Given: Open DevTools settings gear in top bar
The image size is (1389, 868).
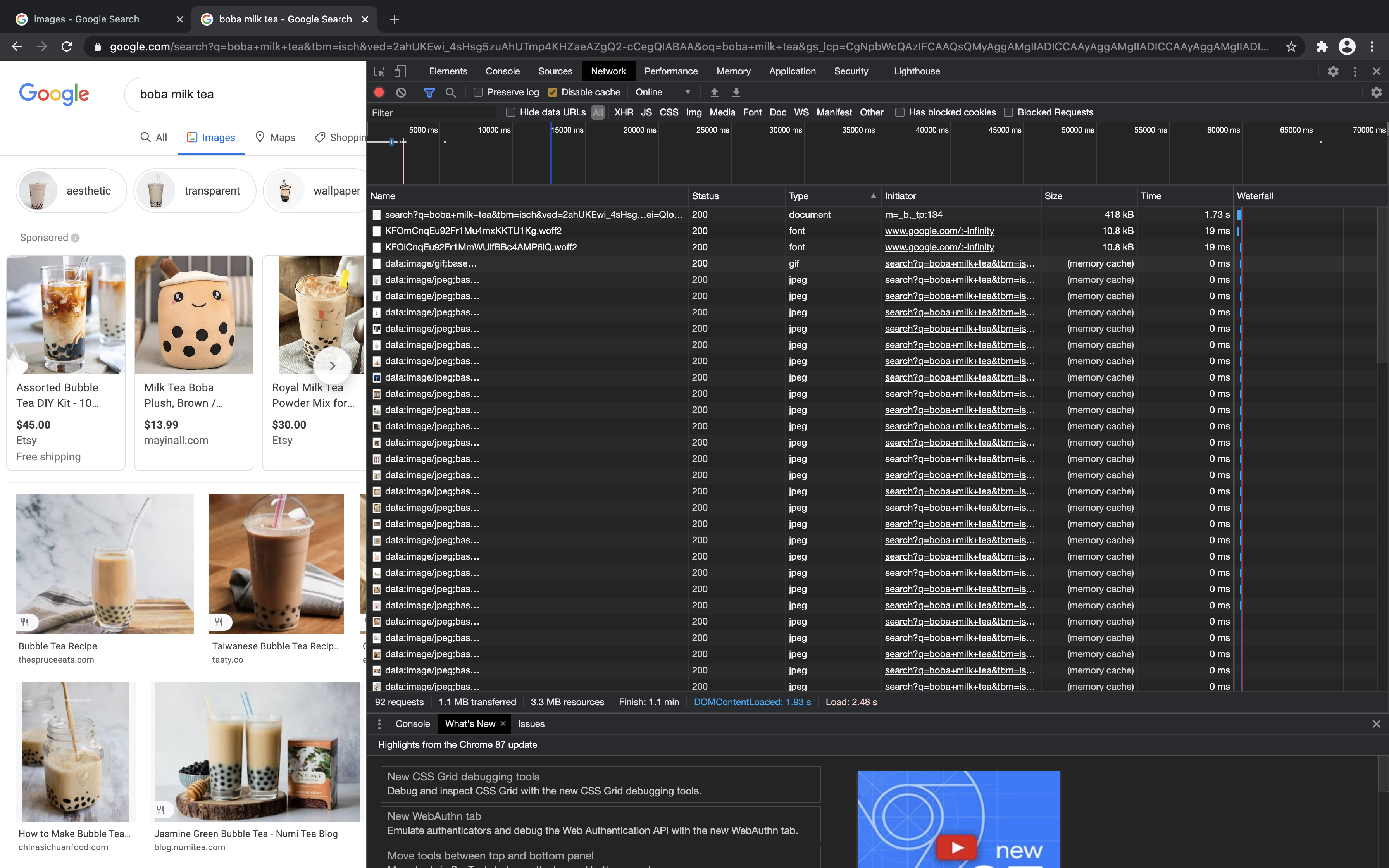Looking at the screenshot, I should pyautogui.click(x=1333, y=71).
